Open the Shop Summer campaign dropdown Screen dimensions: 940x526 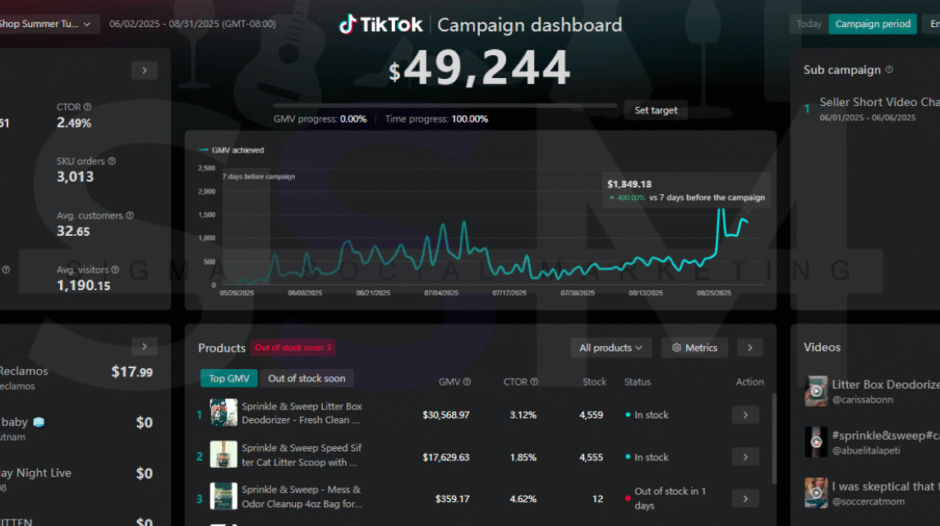(x=48, y=24)
